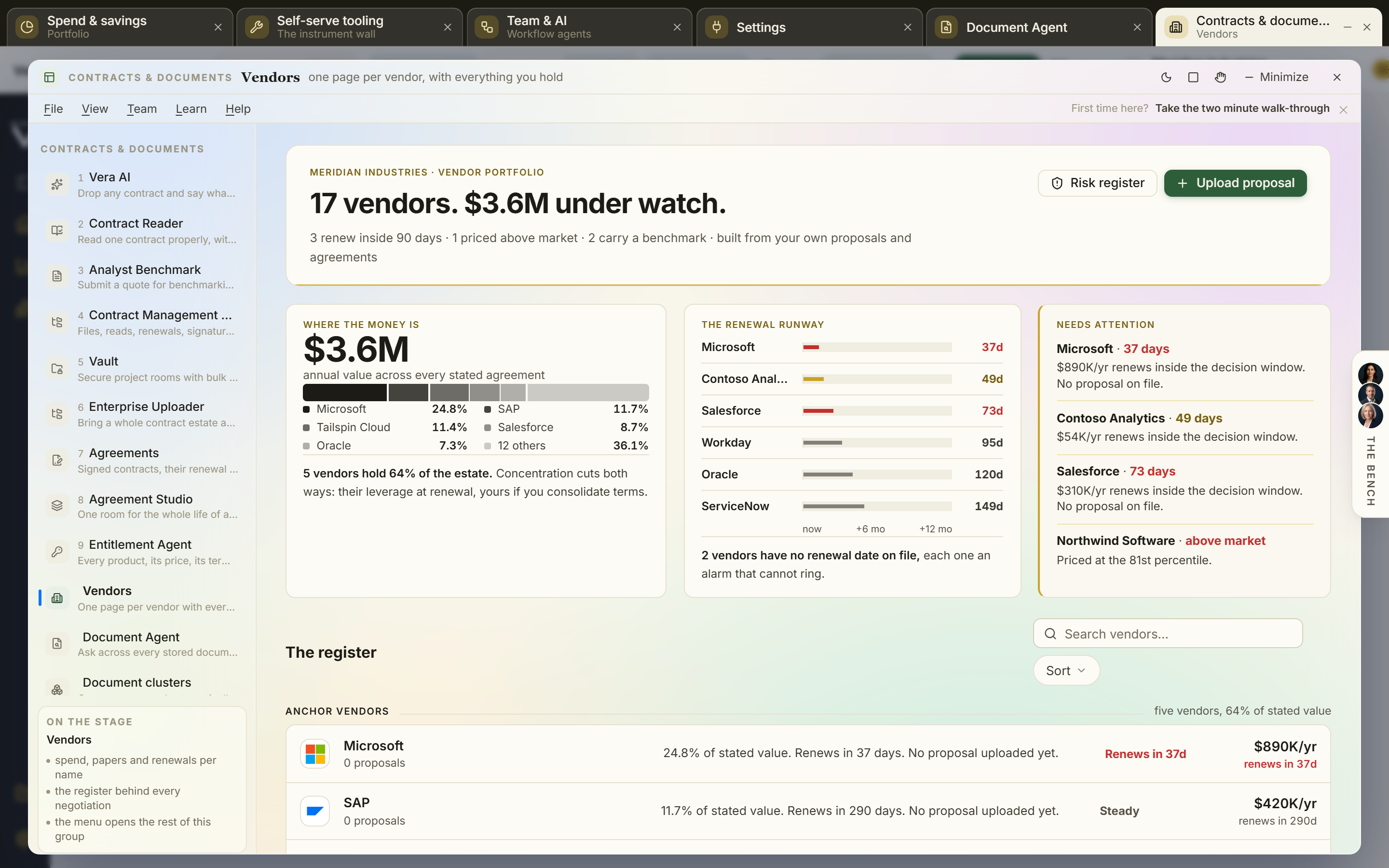Click the Document Agent file-search icon in sidebar
This screenshot has height=868, width=1389.
(x=57, y=644)
